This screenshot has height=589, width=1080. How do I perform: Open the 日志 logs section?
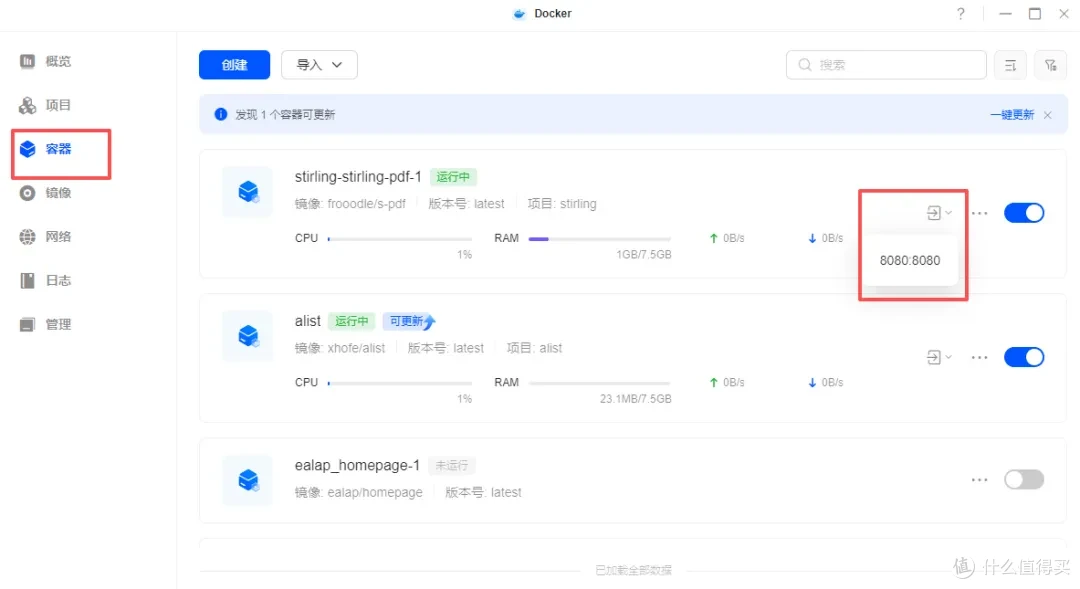point(45,280)
